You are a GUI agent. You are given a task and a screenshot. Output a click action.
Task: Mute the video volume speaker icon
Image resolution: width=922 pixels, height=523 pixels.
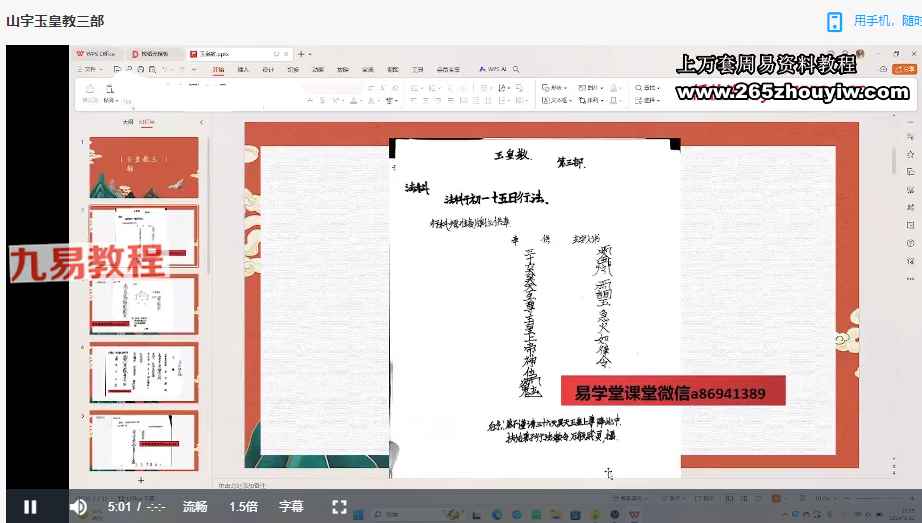point(78,507)
